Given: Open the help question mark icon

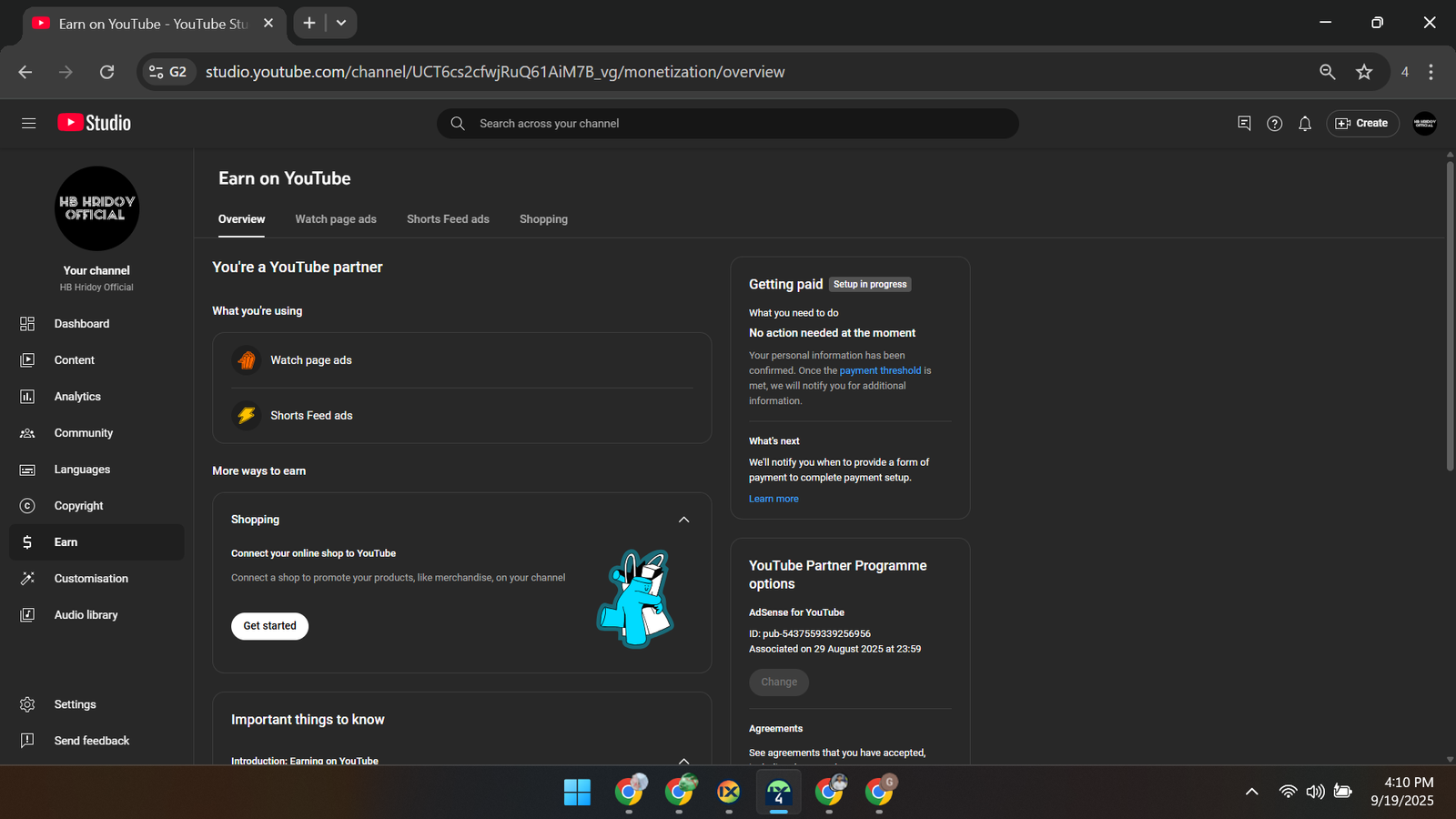Looking at the screenshot, I should [x=1274, y=124].
